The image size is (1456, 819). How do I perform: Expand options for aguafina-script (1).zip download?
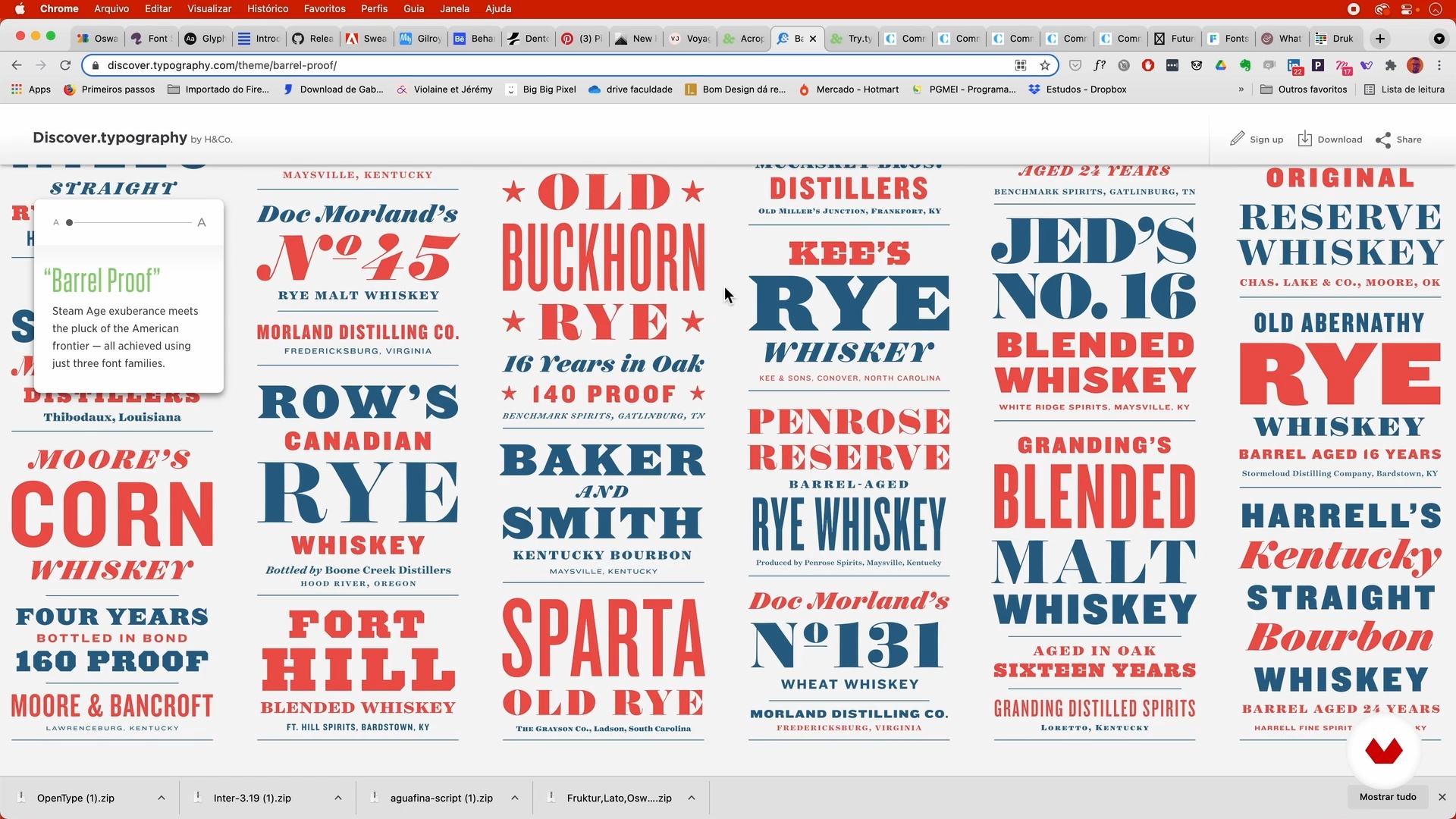click(x=515, y=798)
